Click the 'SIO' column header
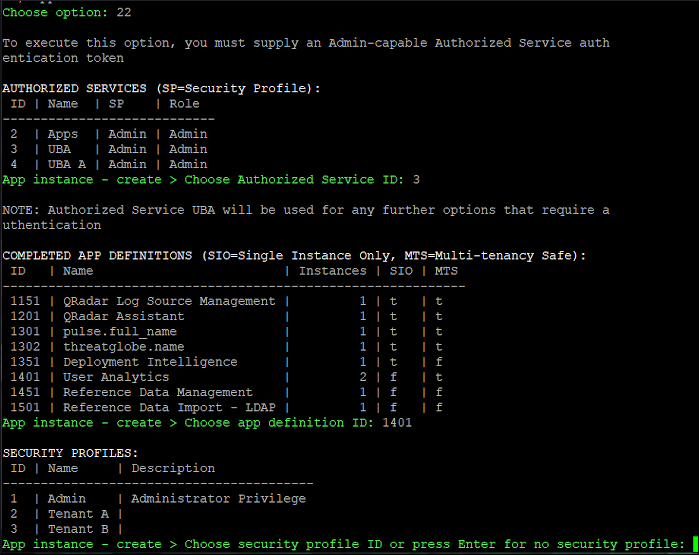This screenshot has height=555, width=699. (401, 271)
